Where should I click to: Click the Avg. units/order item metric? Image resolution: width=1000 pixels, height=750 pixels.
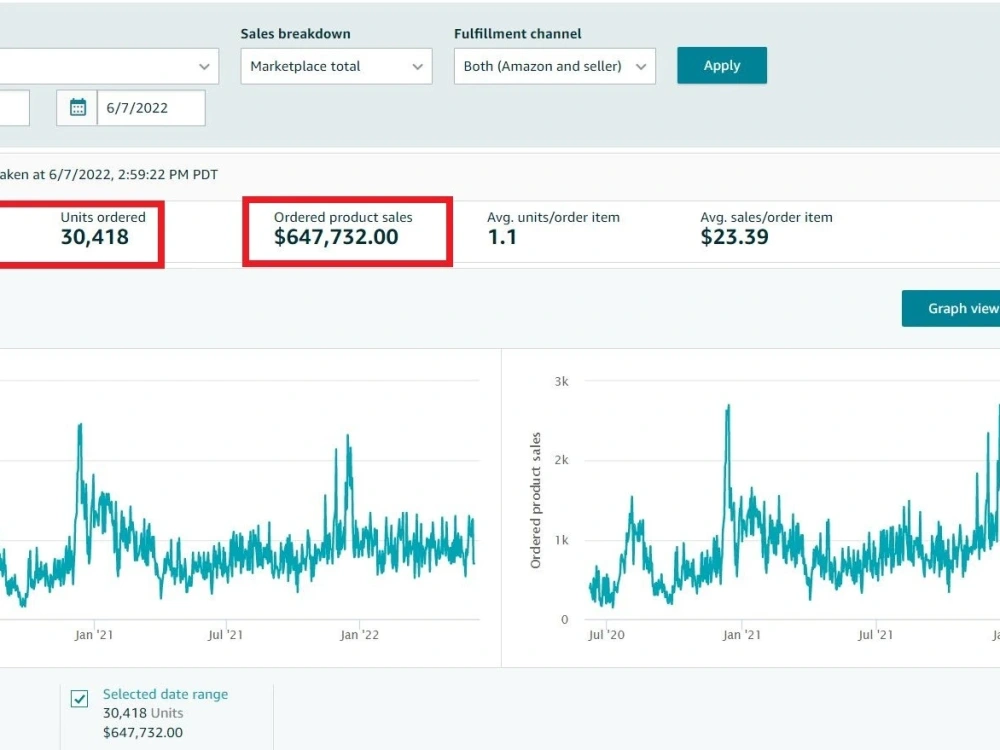pyautogui.click(x=553, y=228)
